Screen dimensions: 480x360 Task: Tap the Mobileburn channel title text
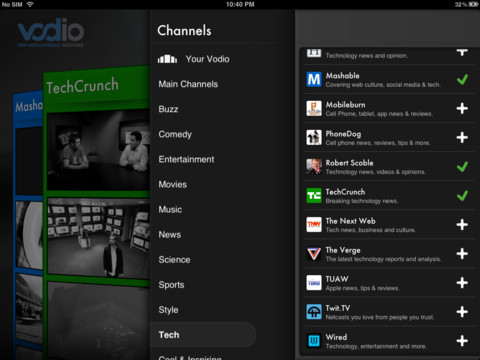click(345, 105)
